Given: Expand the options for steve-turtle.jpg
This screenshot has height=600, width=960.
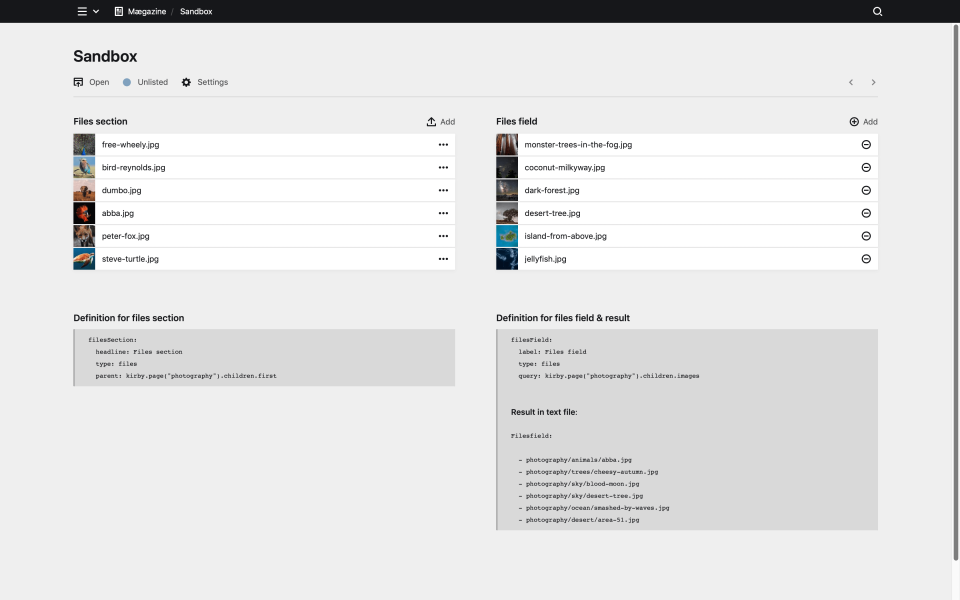Looking at the screenshot, I should [x=443, y=259].
